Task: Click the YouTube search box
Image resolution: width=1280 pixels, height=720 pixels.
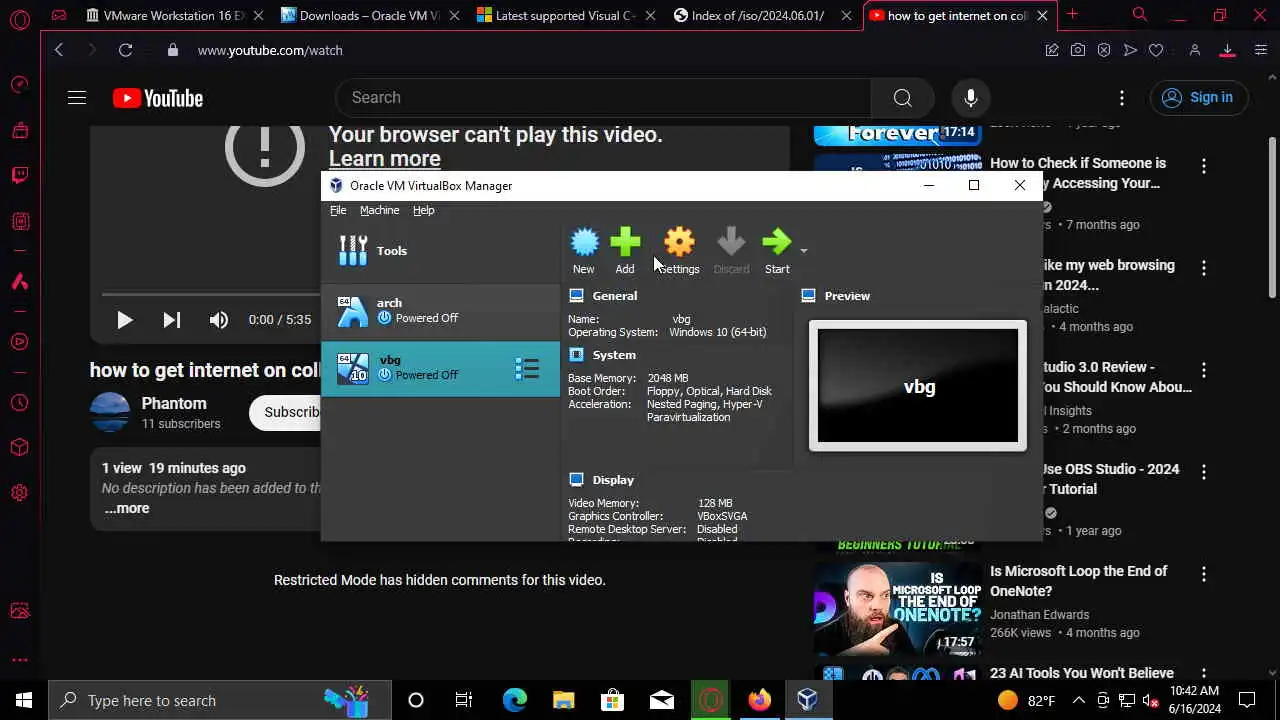Action: (x=603, y=97)
